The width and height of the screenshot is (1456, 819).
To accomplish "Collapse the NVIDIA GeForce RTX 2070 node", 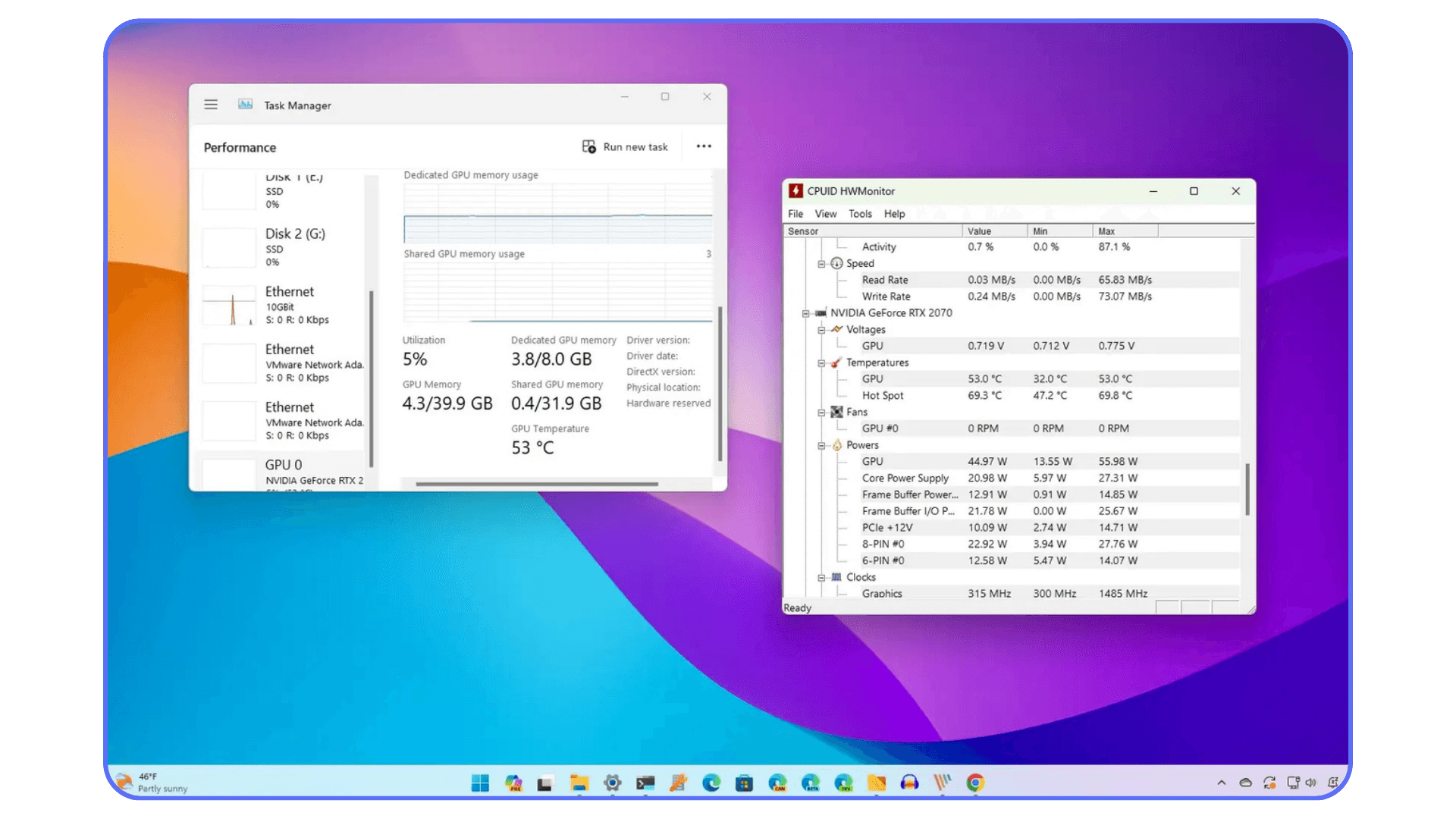I will (805, 313).
